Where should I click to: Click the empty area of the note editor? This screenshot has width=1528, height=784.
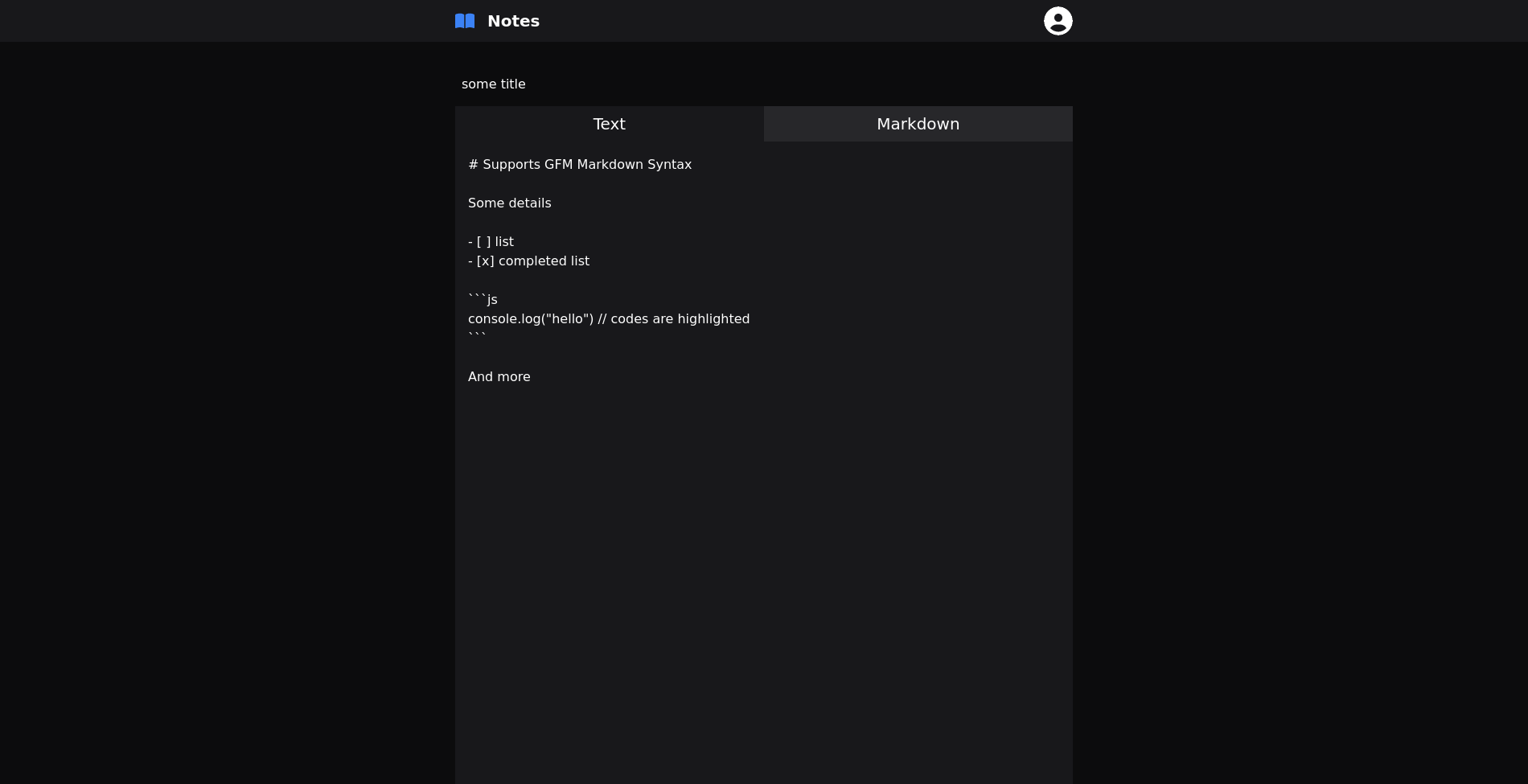coord(764,563)
